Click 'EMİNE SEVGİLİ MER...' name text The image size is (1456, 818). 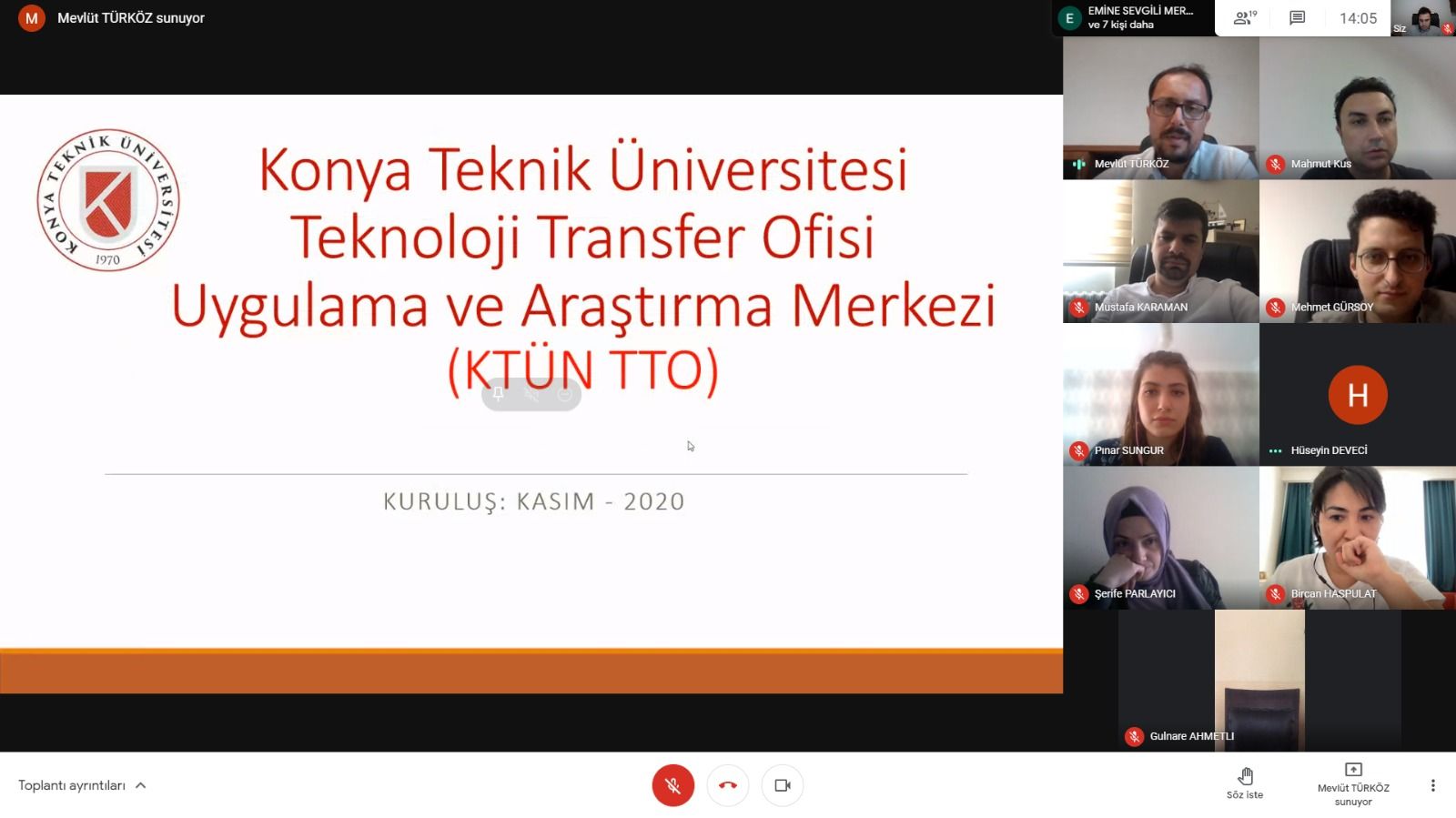pos(1140,11)
